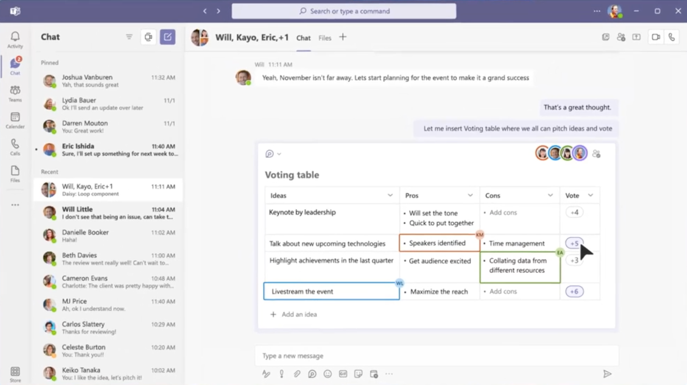This screenshot has width=687, height=385.
Task: Go forward in navigation history
Action: coord(218,11)
